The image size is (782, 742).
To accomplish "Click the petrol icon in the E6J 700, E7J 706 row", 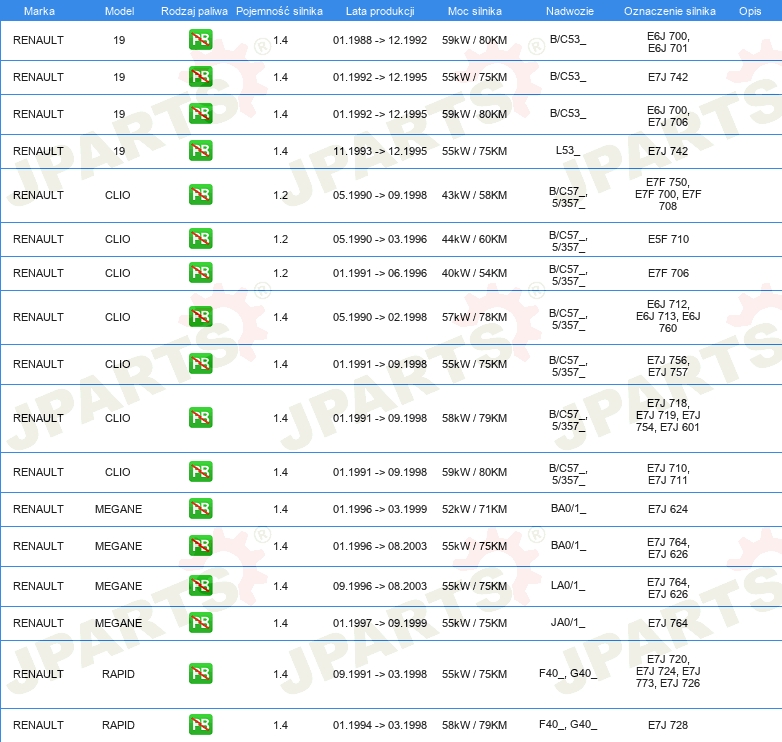I will click(200, 114).
